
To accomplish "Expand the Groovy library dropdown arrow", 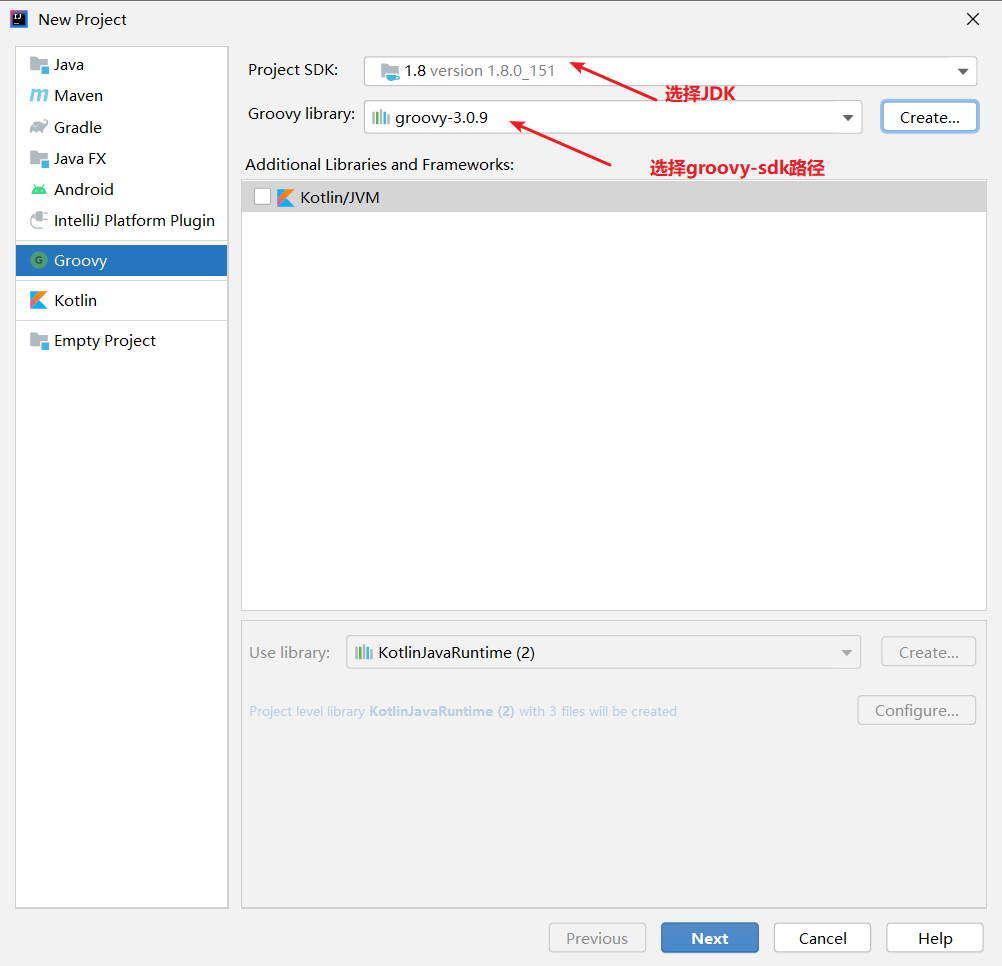I will tap(848, 118).
